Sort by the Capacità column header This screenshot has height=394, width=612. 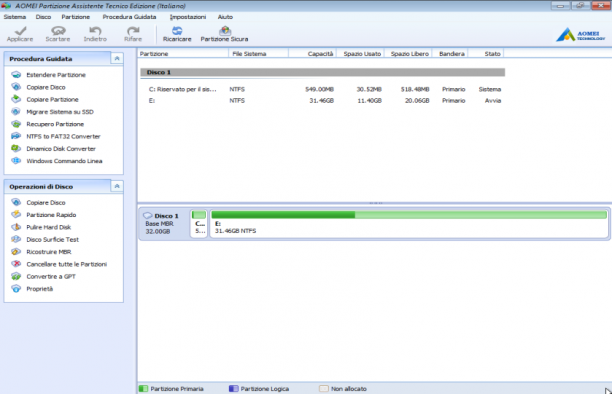click(312, 53)
